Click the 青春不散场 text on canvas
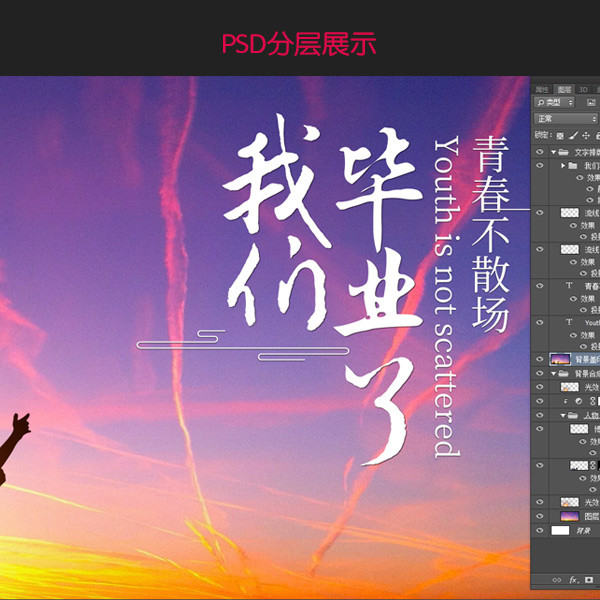Viewport: 600px width, 600px height. (x=491, y=234)
